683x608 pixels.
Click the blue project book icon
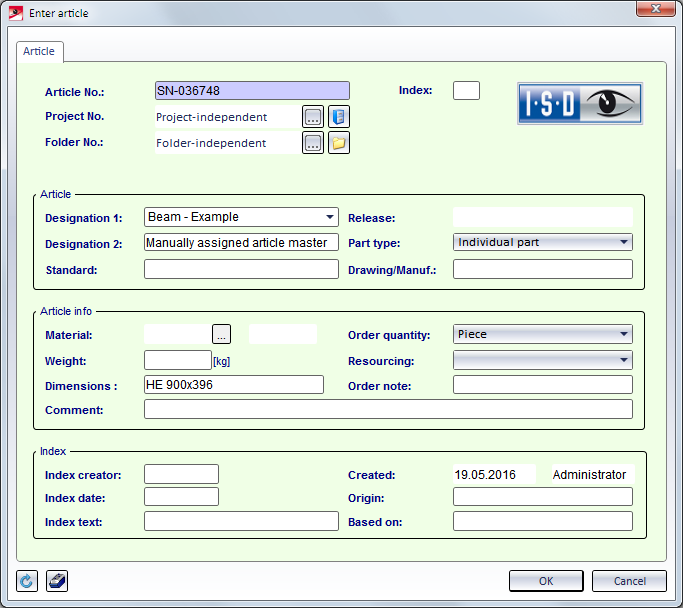tap(339, 117)
